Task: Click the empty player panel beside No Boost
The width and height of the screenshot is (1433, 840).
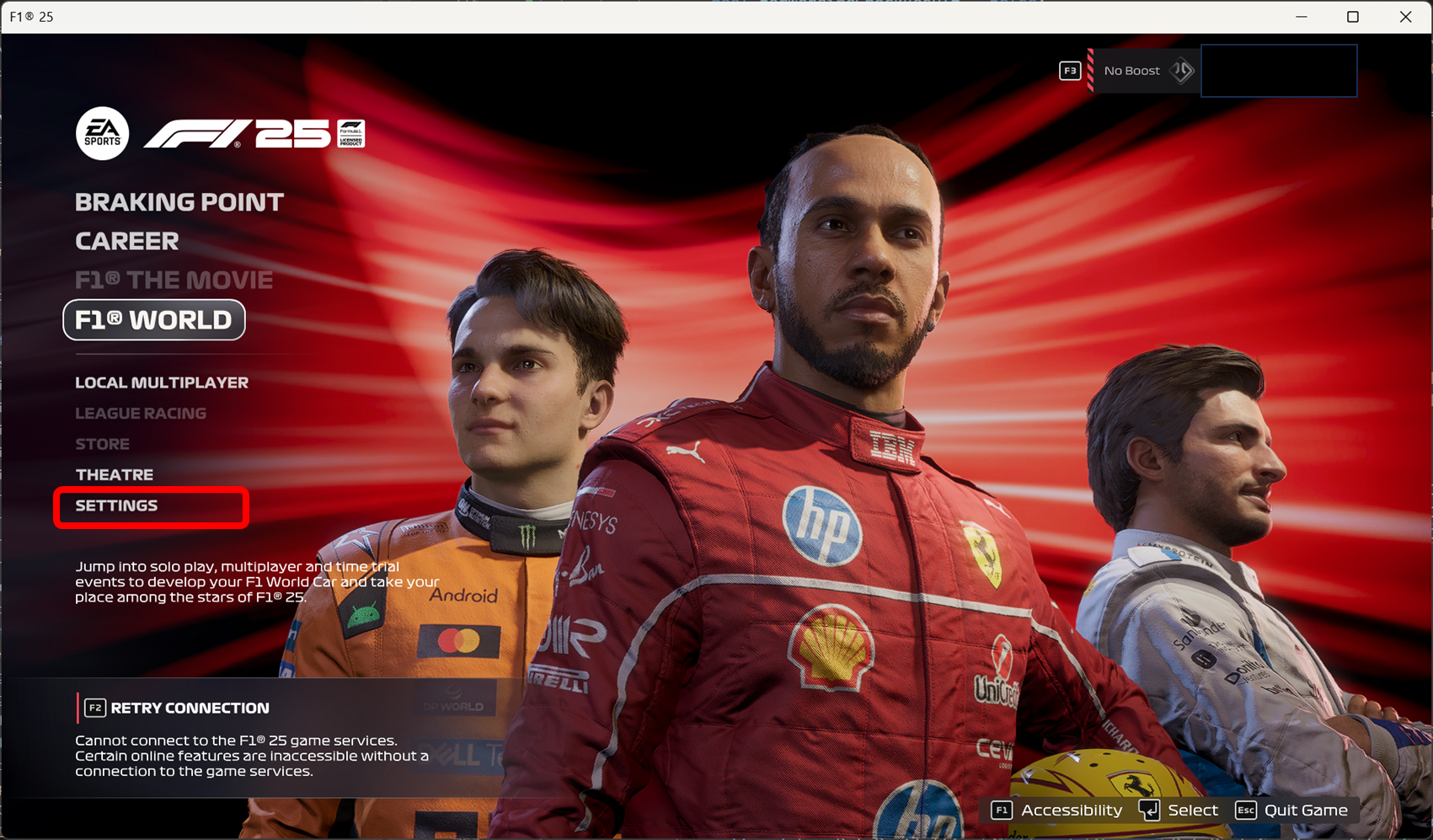Action: pyautogui.click(x=1279, y=71)
